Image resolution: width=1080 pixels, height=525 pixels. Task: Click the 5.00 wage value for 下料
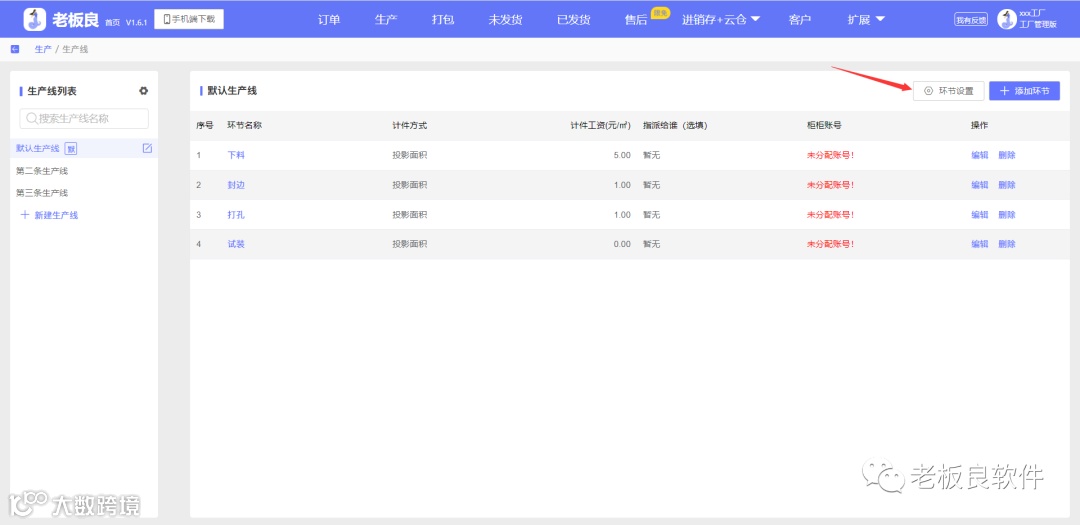click(622, 155)
